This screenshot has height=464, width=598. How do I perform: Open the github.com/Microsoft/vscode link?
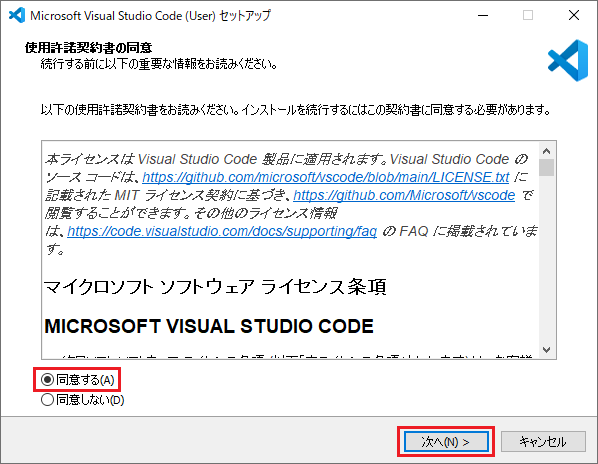(404, 195)
